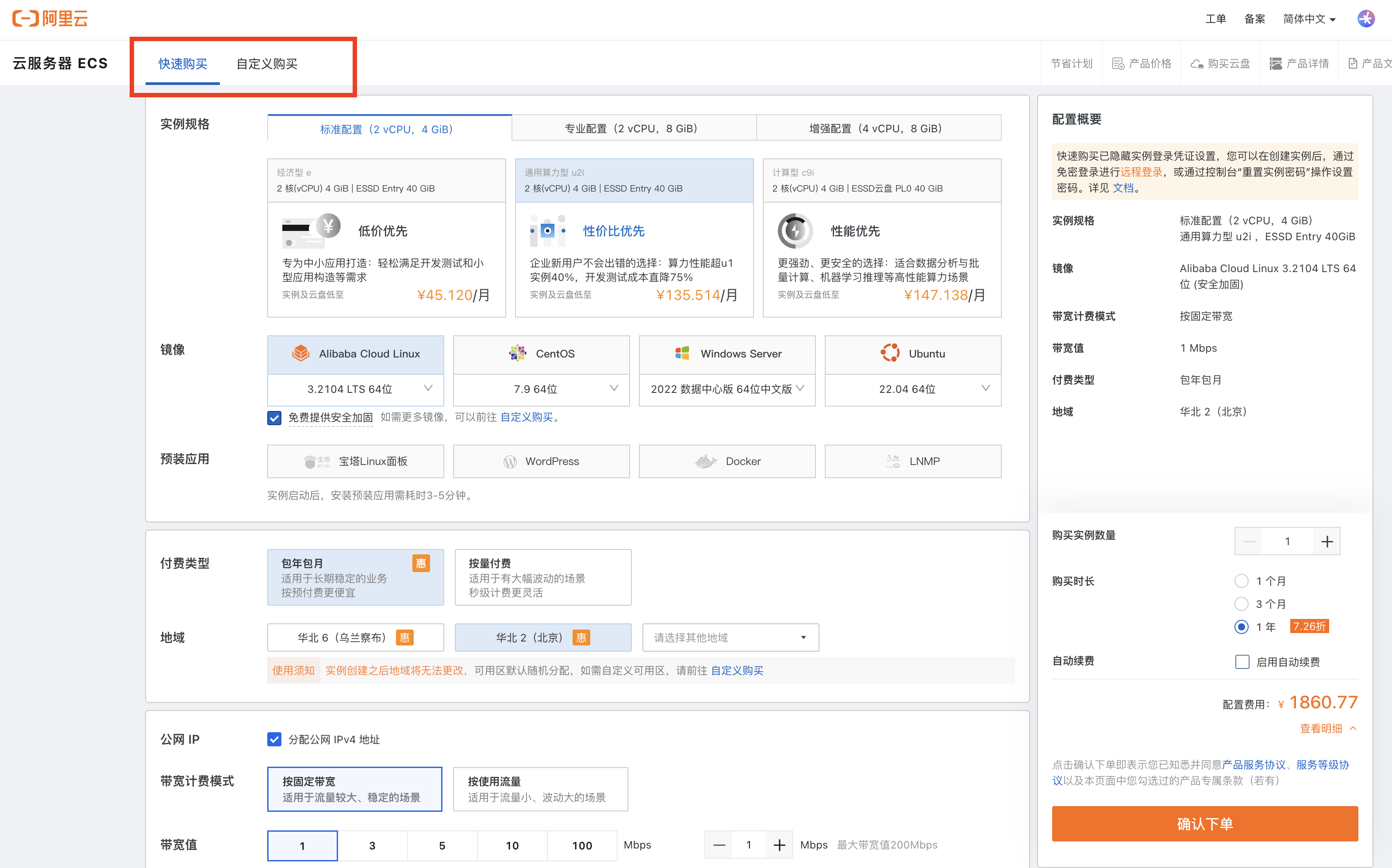The width and height of the screenshot is (1392, 868).
Task: Open 产品服务协议 link
Action: point(1254,764)
